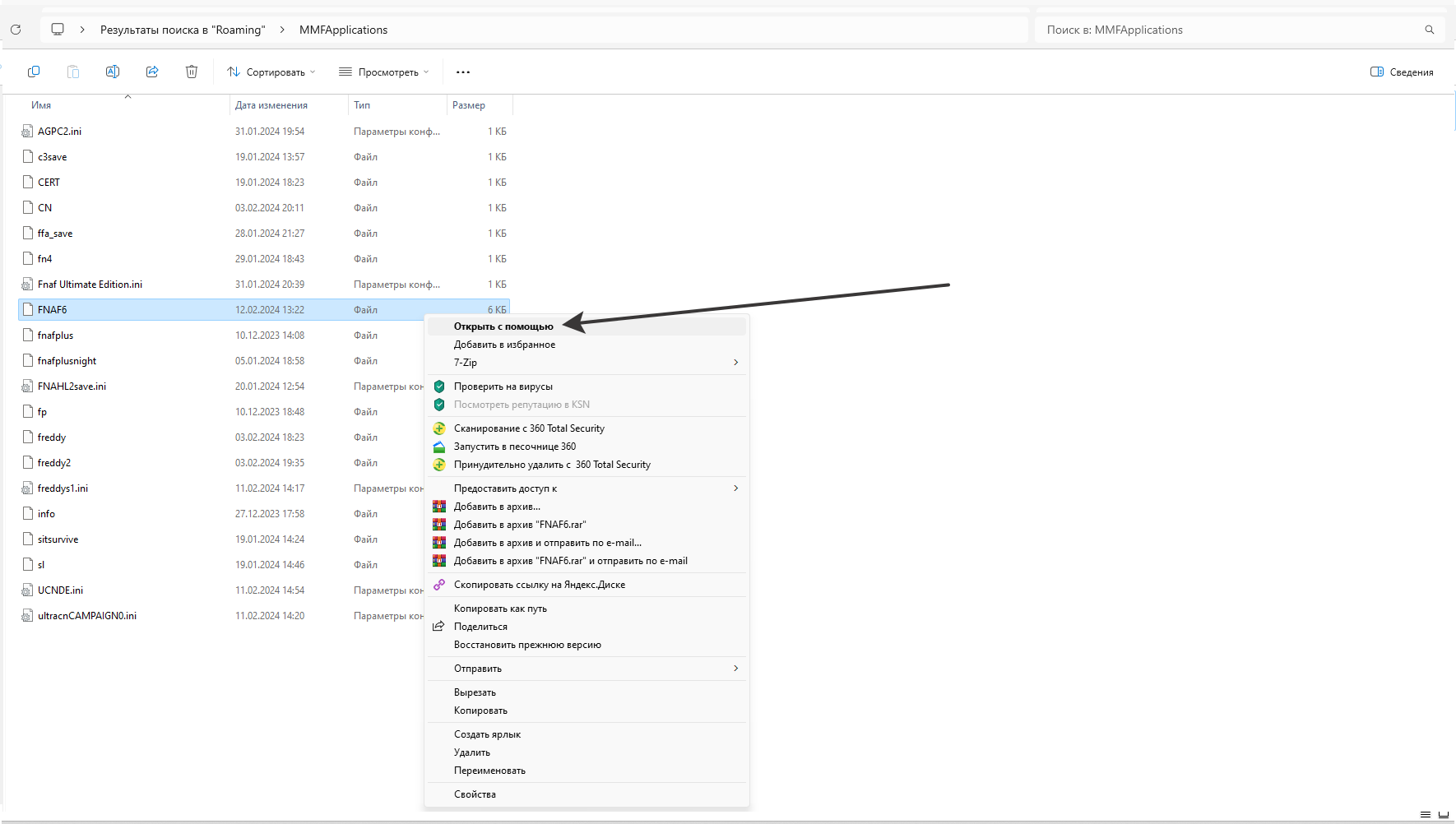Select the ultracnCAMPAIGN0.ini file name
This screenshot has height=824, width=1456.
tap(87, 616)
